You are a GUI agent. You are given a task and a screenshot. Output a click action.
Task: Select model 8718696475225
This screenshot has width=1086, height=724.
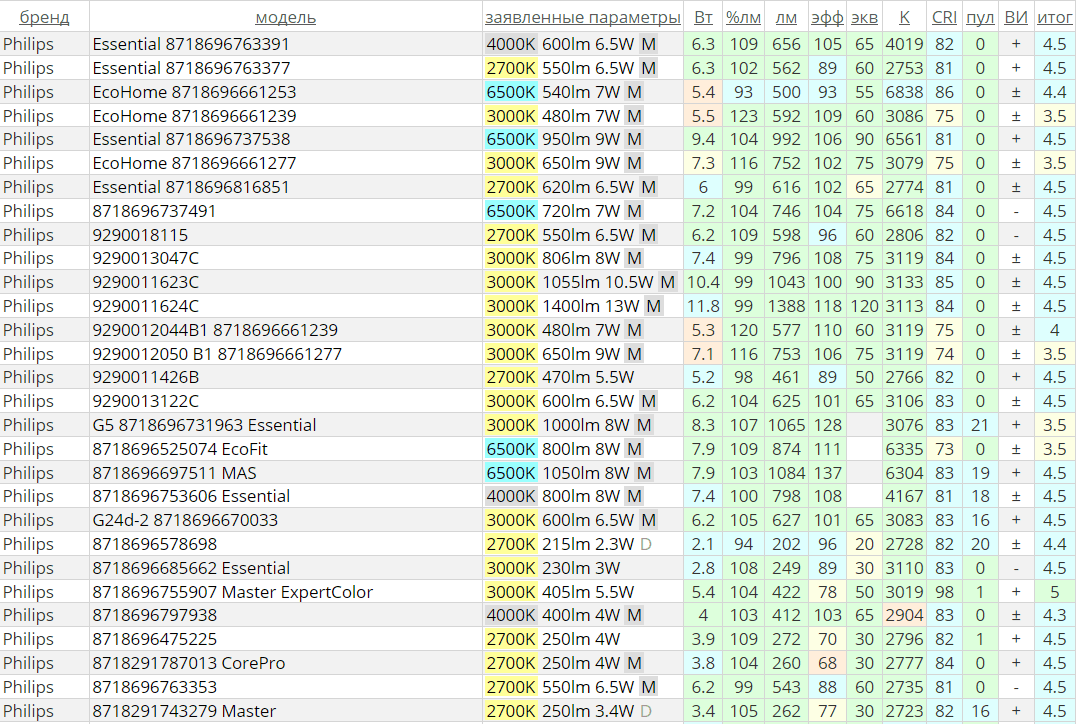click(154, 639)
